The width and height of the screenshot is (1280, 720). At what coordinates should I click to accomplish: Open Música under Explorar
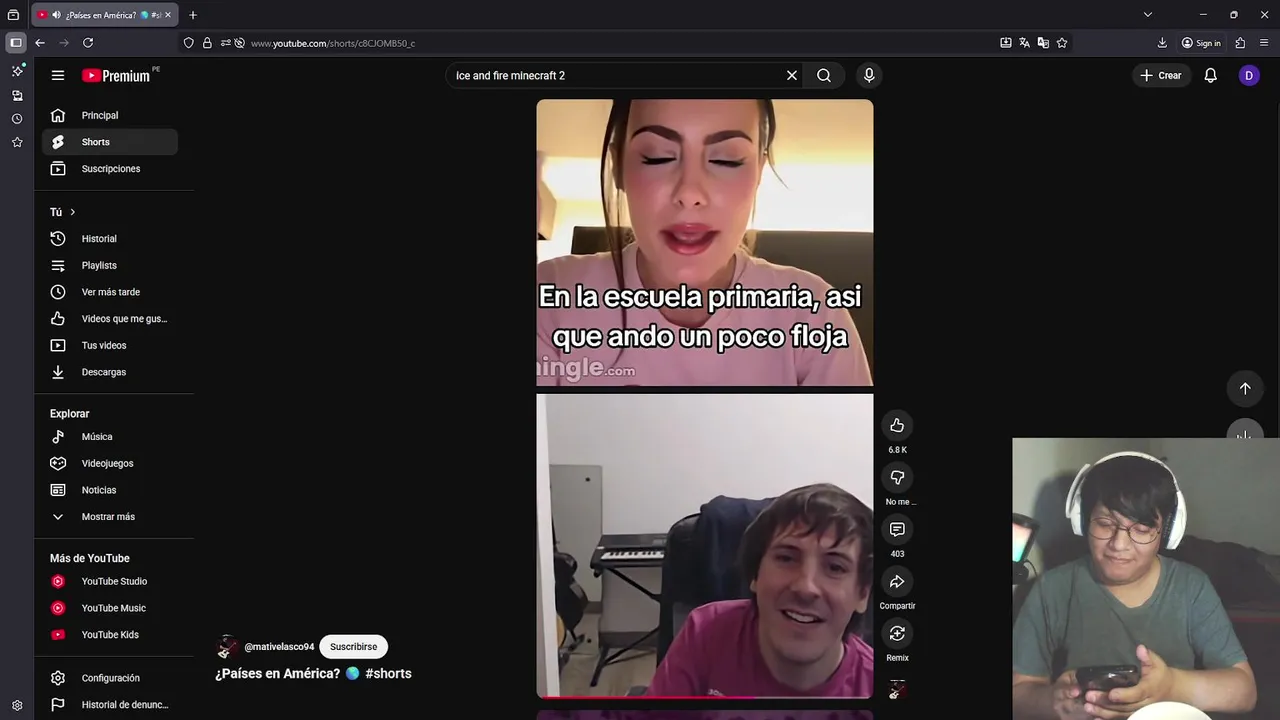(110, 437)
